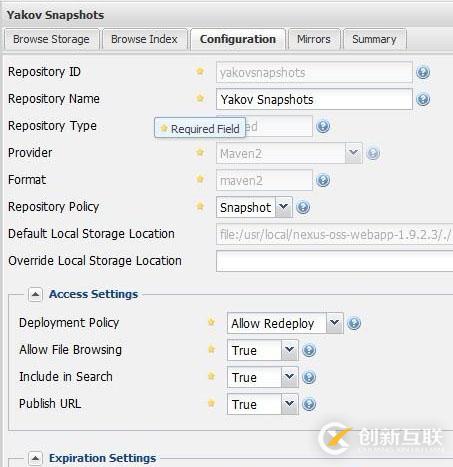Click help icon beside Repository Name field
The image size is (453, 467).
click(x=423, y=99)
